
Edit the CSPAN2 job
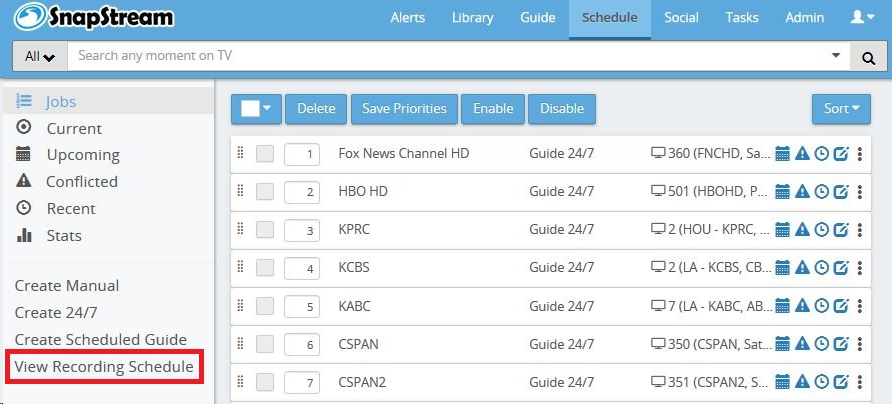841,382
